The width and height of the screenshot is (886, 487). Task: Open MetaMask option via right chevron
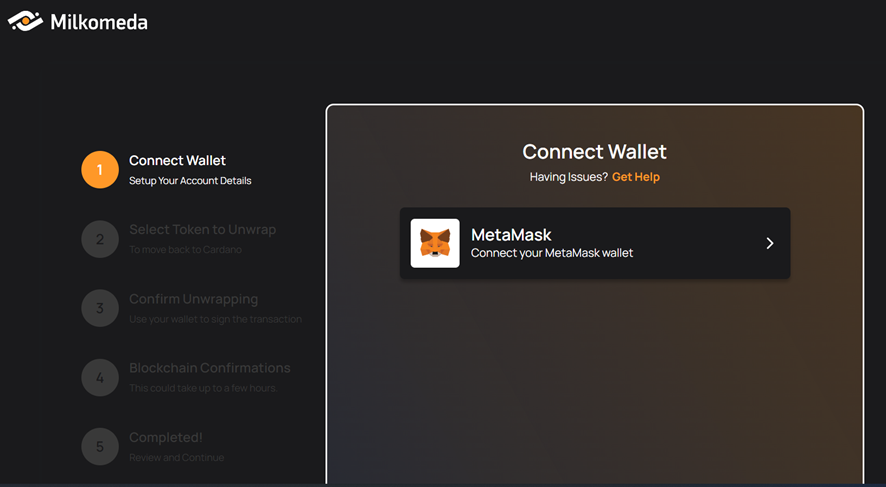coord(770,243)
